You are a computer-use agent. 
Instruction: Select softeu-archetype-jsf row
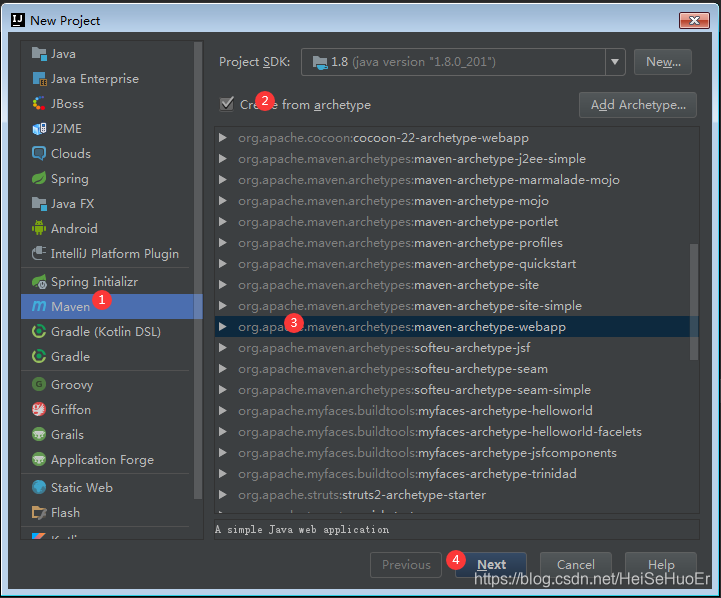pyautogui.click(x=457, y=347)
